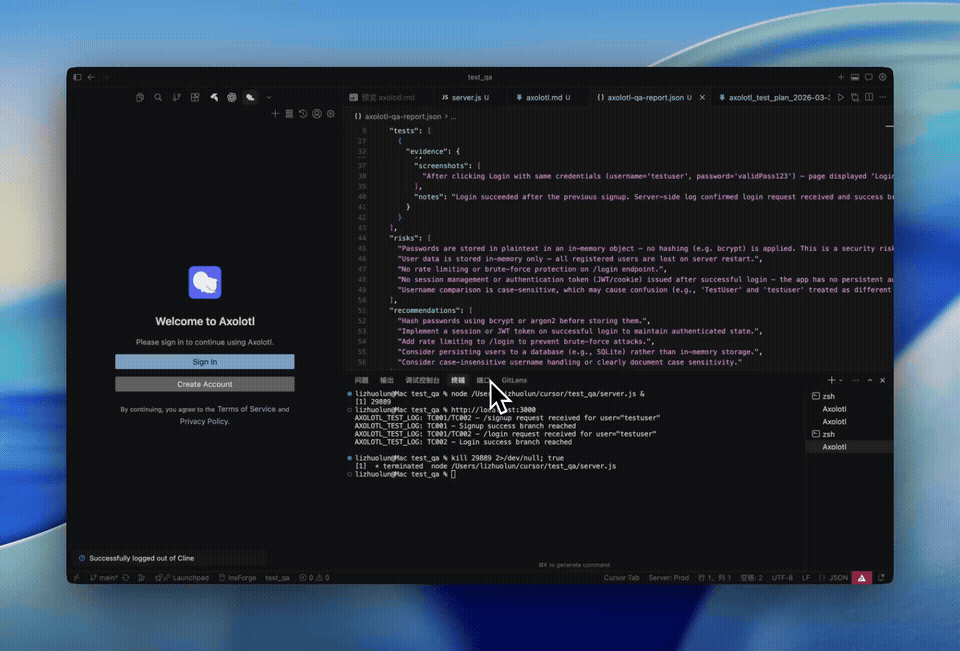Expand the activity bar overflow chevron
This screenshot has height=651, width=960.
[269, 97]
